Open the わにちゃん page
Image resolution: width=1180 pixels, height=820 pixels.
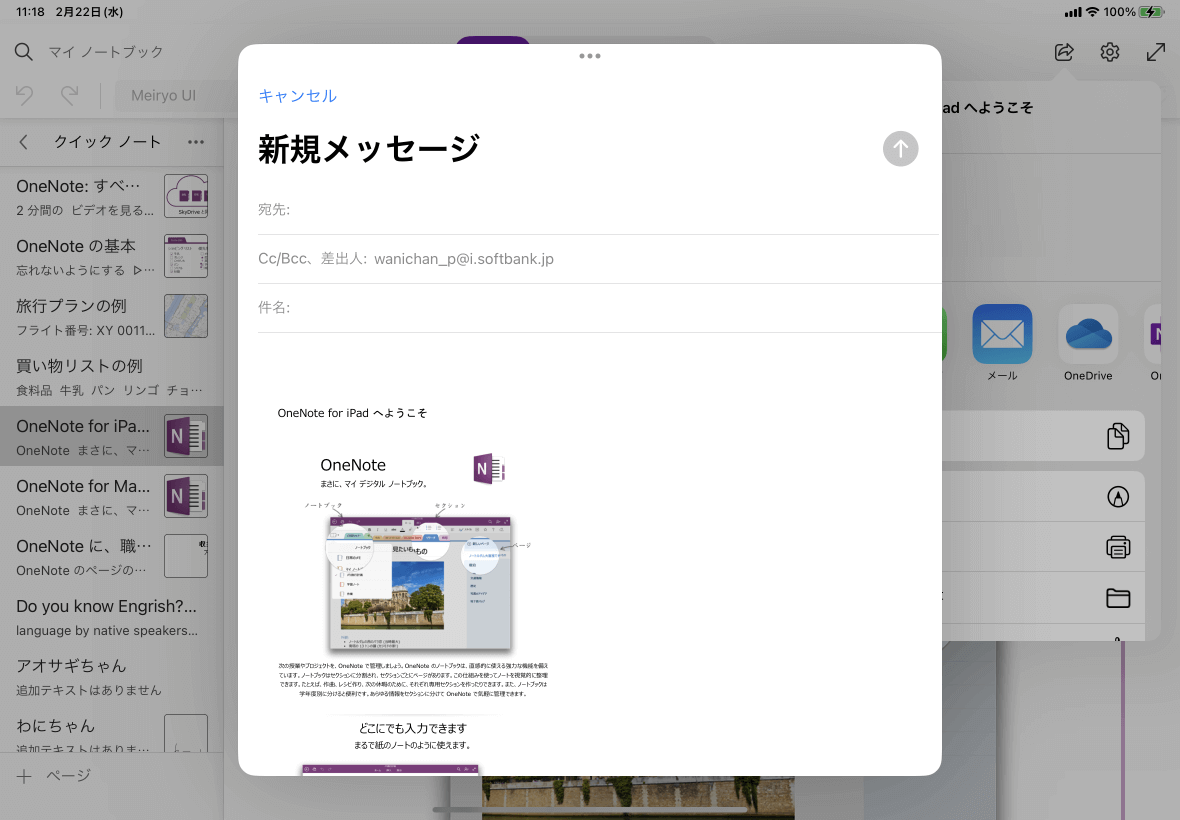tap(111, 731)
